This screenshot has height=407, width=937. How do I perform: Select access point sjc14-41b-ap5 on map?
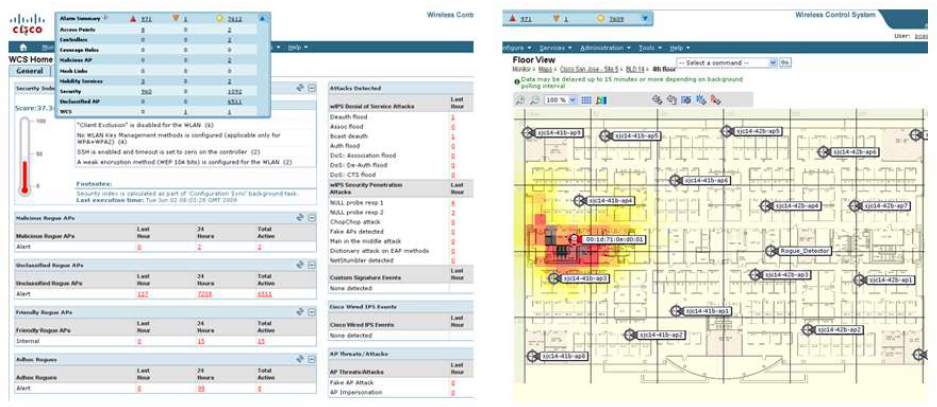coord(630,136)
